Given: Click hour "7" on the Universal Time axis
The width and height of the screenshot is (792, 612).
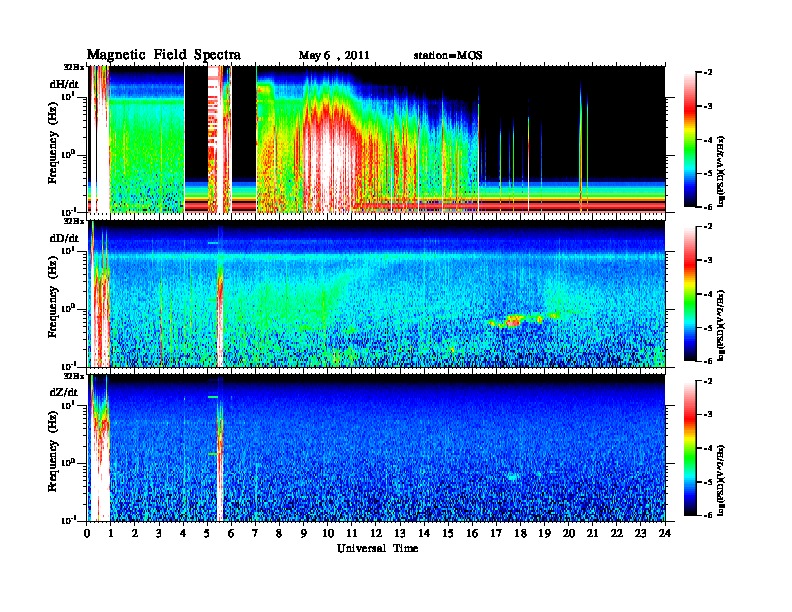Looking at the screenshot, I should 256,534.
